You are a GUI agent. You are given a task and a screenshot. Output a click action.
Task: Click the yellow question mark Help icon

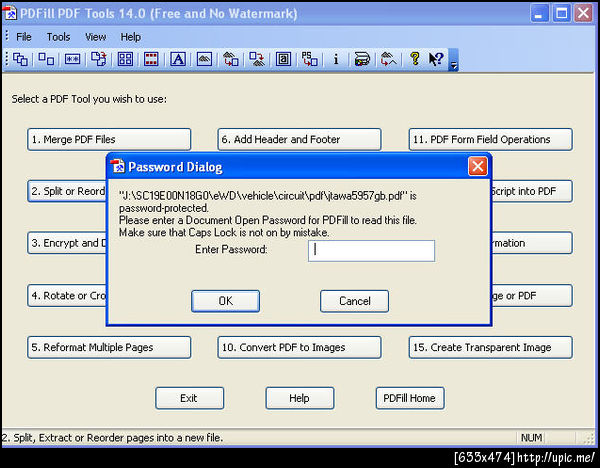click(415, 59)
